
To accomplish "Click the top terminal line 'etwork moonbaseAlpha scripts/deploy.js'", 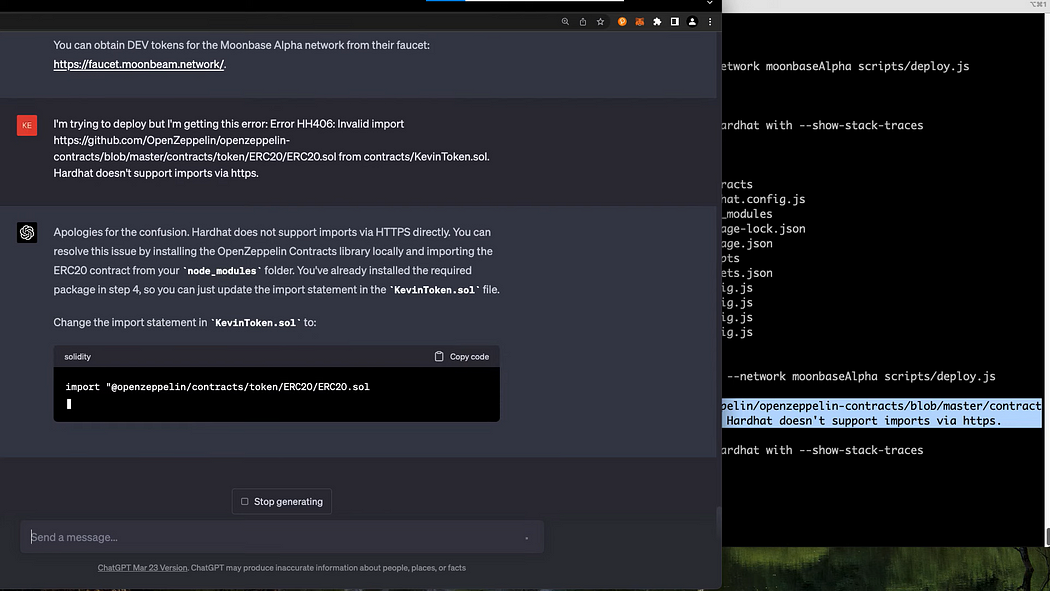I will click(x=845, y=66).
